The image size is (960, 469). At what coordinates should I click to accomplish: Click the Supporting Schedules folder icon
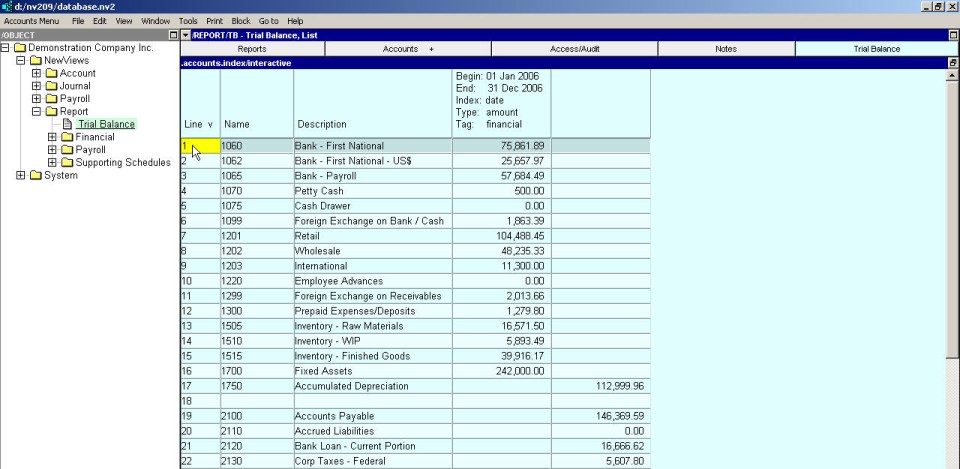pos(67,163)
